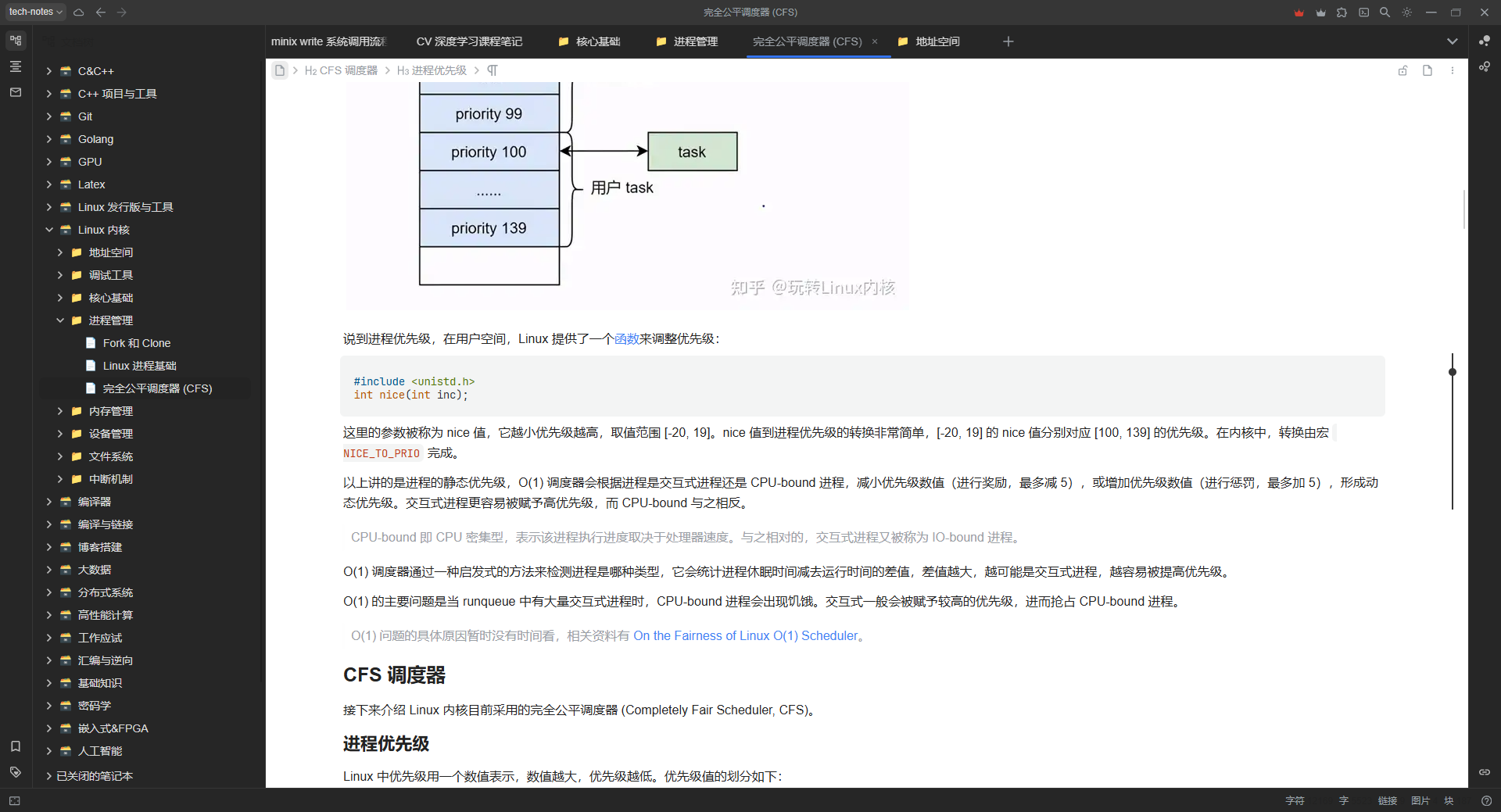Click the gray crown icon
Screen dimensions: 1501x812
click(x=1321, y=13)
